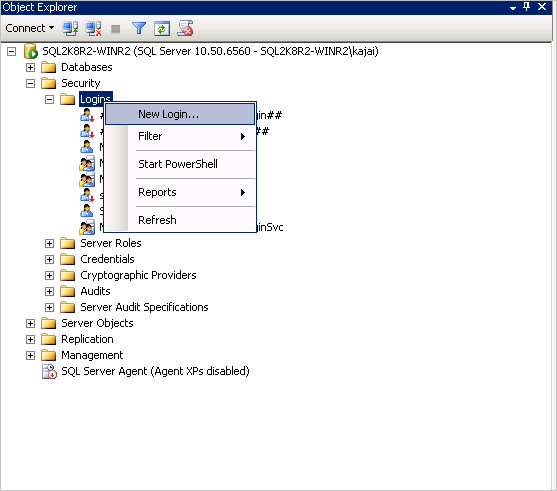This screenshot has width=557, height=491.
Task: Collapse the Security folder
Action: coord(31,83)
